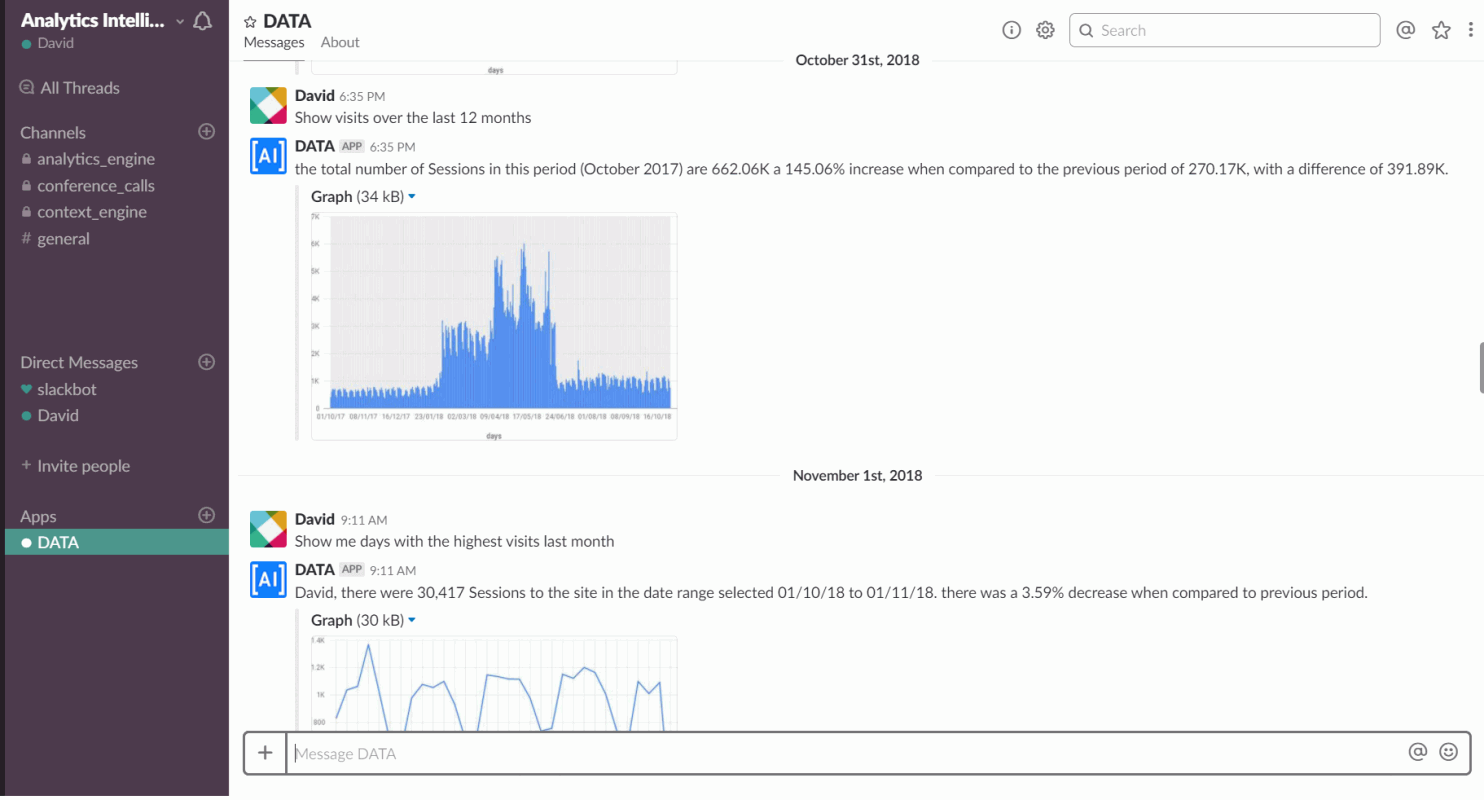The width and height of the screenshot is (1484, 800).
Task: Open emoji picker smiley icon
Action: click(1448, 752)
